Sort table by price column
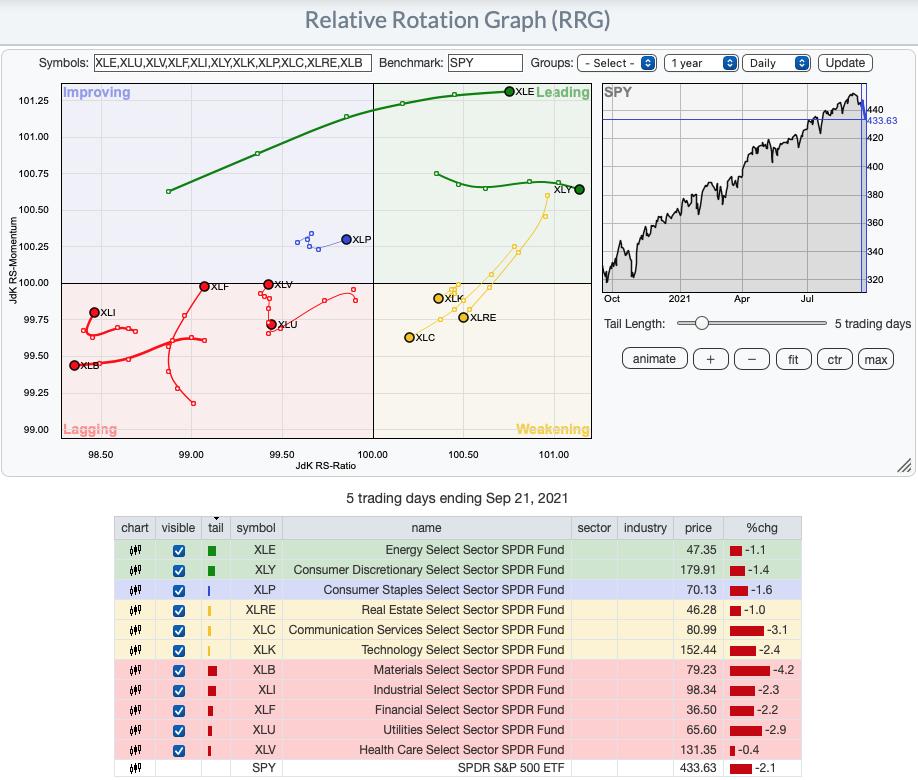 698,528
